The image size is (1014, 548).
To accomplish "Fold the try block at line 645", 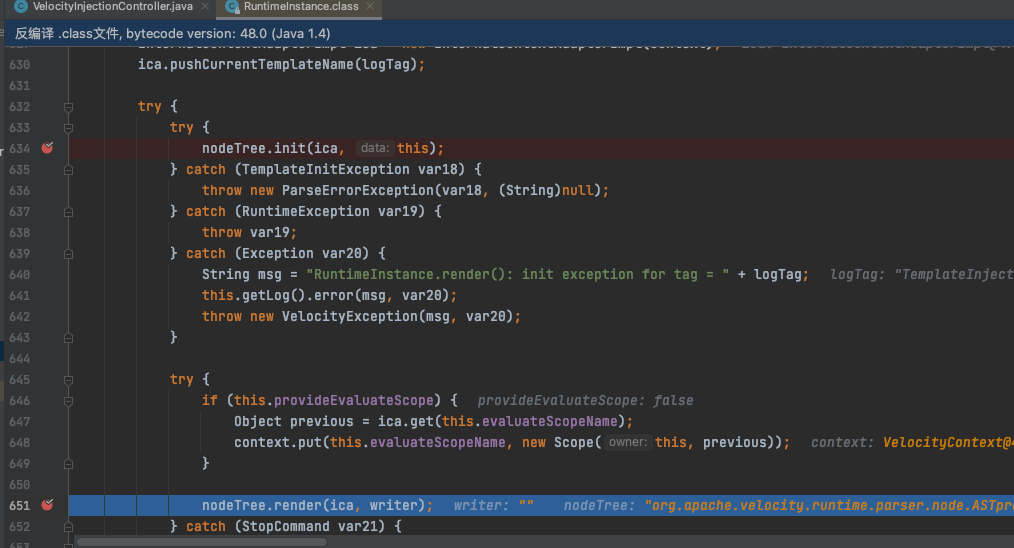I will [x=69, y=380].
